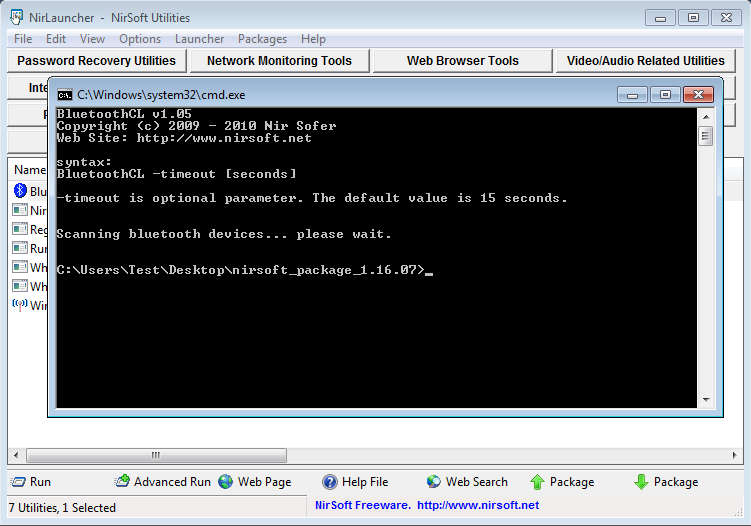751x526 pixels.
Task: Open the File menu
Action: click(23, 39)
